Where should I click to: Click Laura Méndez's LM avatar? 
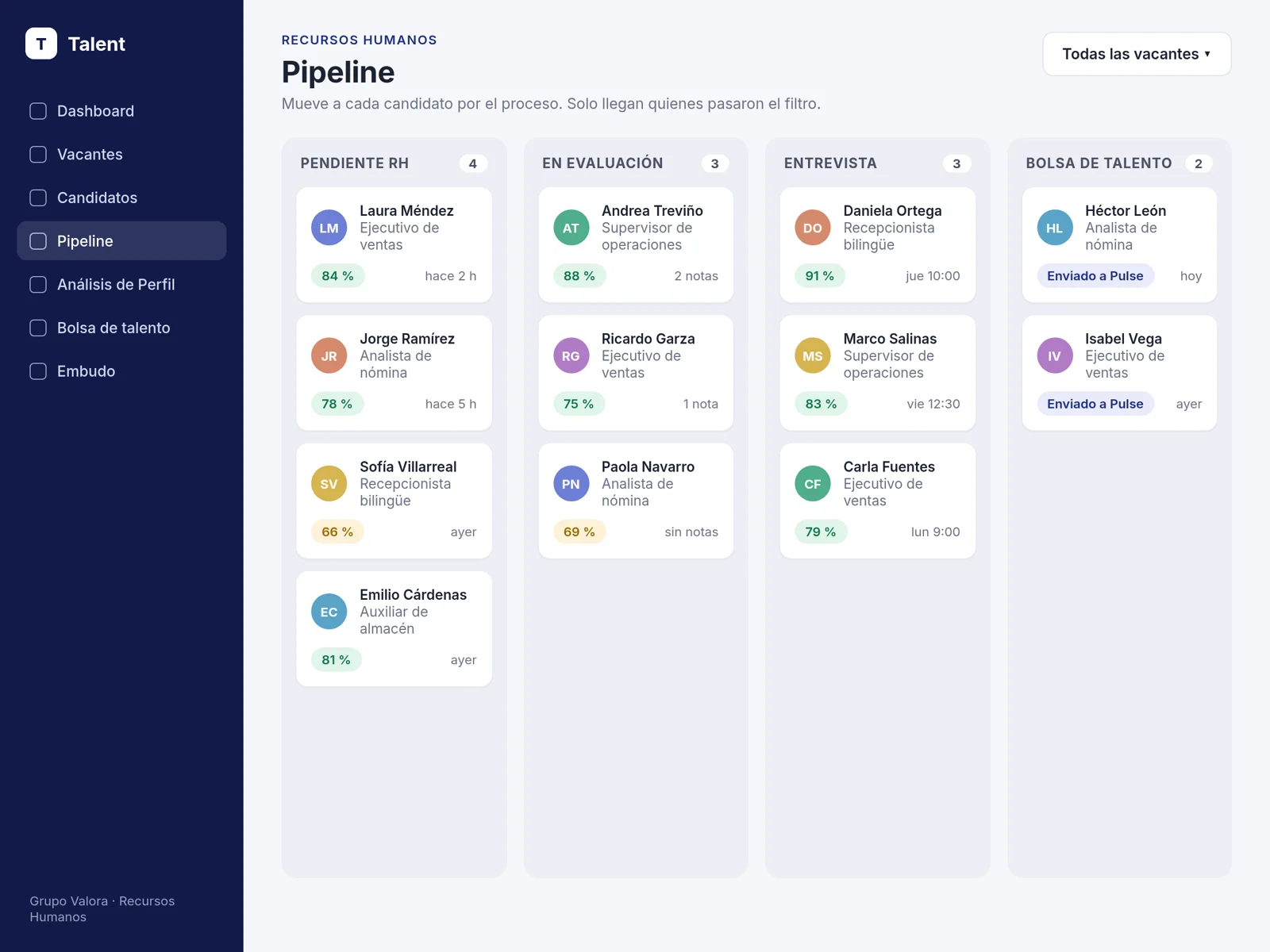pyautogui.click(x=329, y=228)
